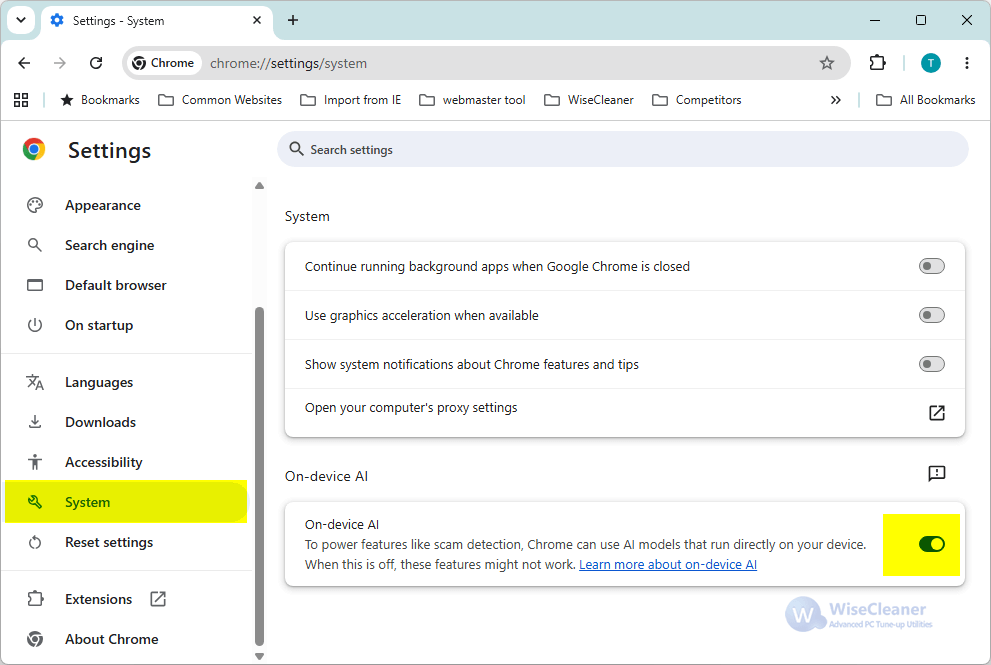Viewport: 991px width, 665px height.
Task: Open computer's proxy settings external link icon
Action: [x=937, y=413]
